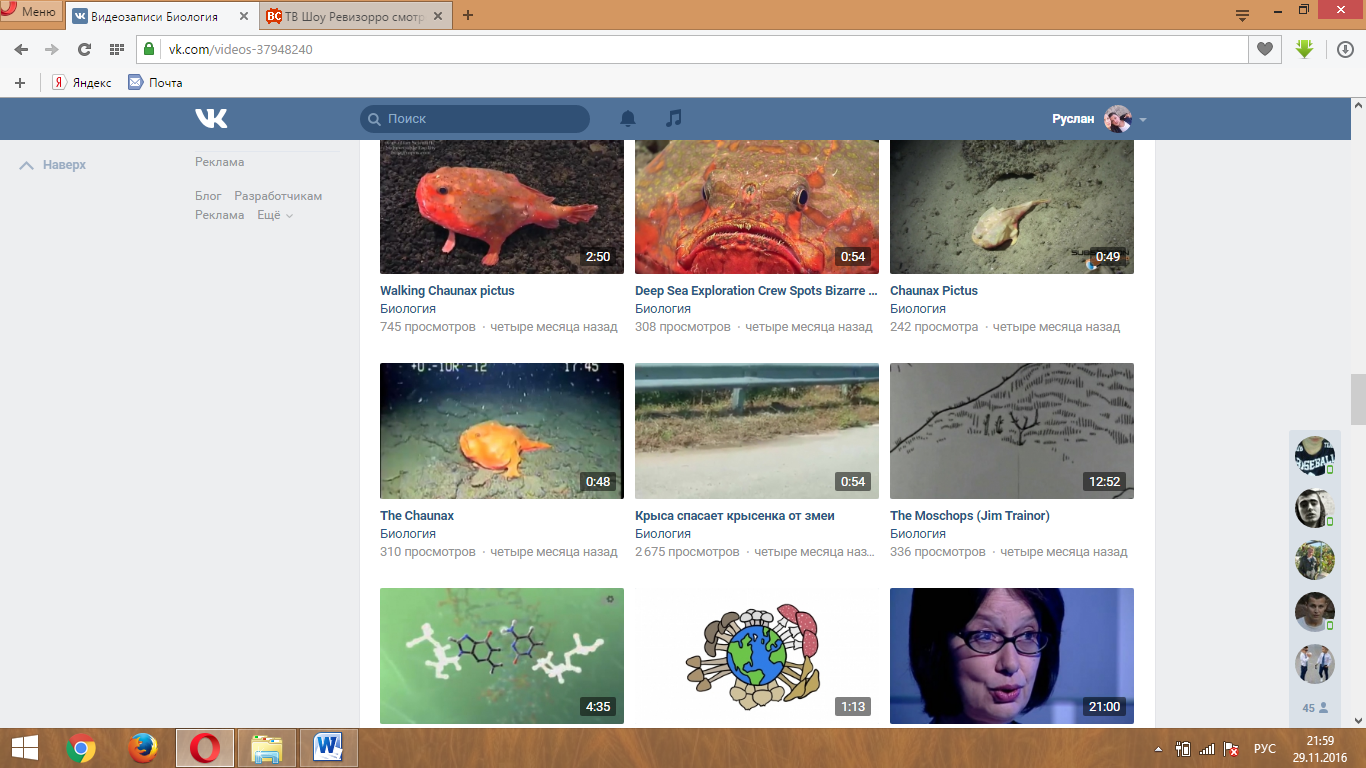
Task: Click the VK search field
Action: [x=475, y=118]
